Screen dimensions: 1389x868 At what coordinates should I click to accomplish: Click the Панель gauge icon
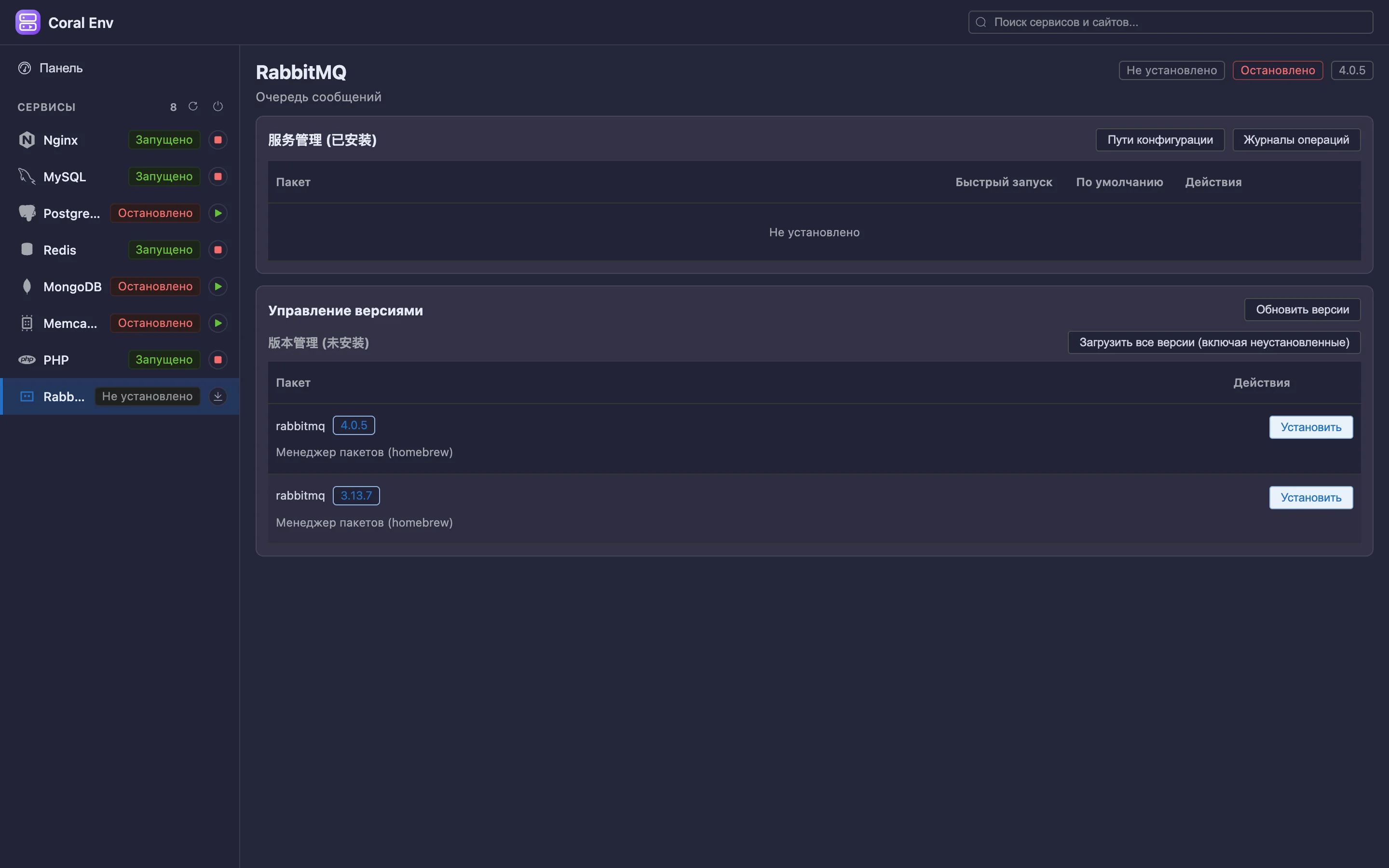[25, 68]
